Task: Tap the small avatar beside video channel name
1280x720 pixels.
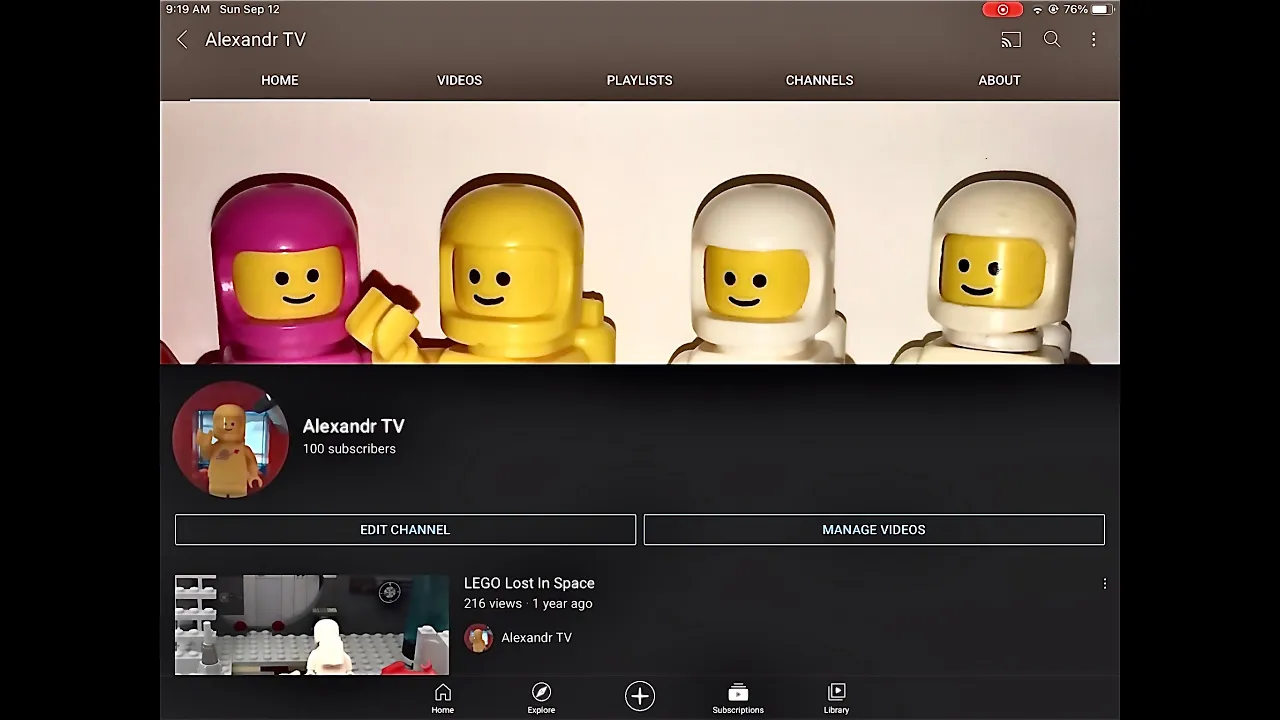Action: pos(478,638)
